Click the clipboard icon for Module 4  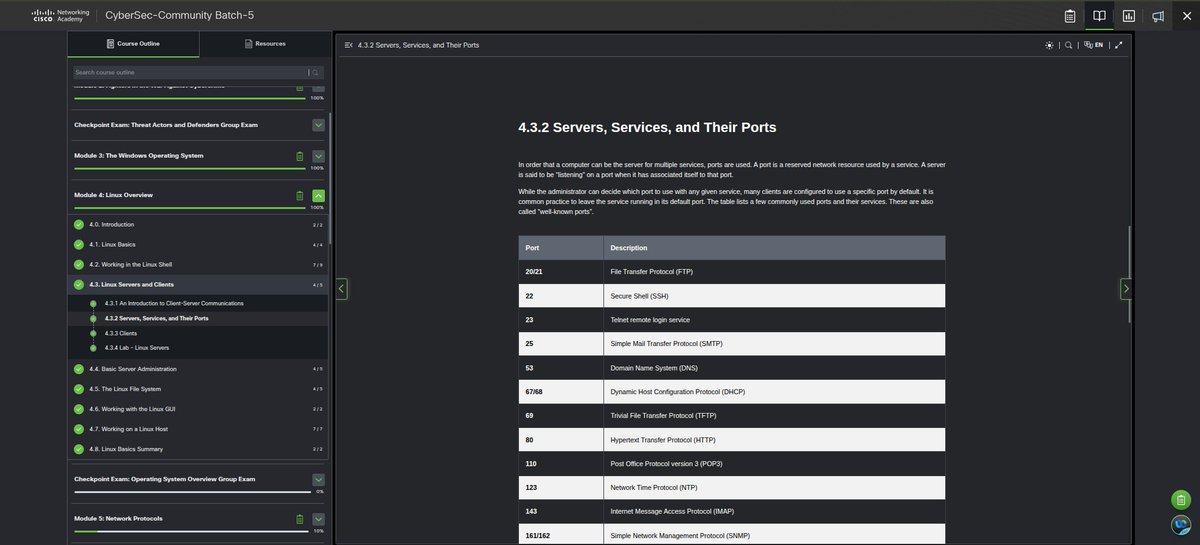click(299, 195)
